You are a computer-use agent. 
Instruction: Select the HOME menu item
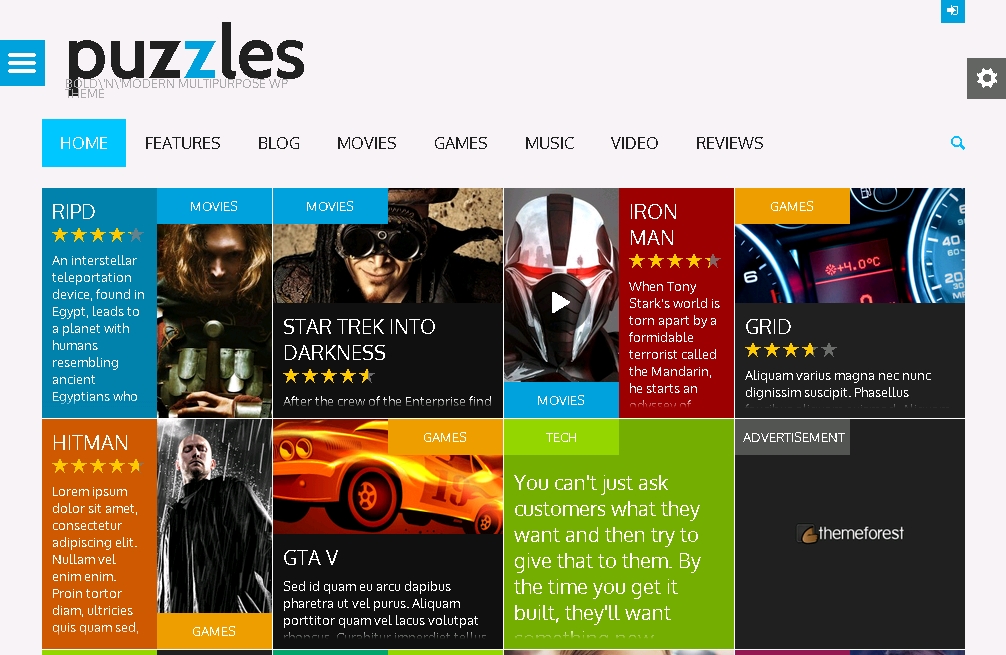84,143
